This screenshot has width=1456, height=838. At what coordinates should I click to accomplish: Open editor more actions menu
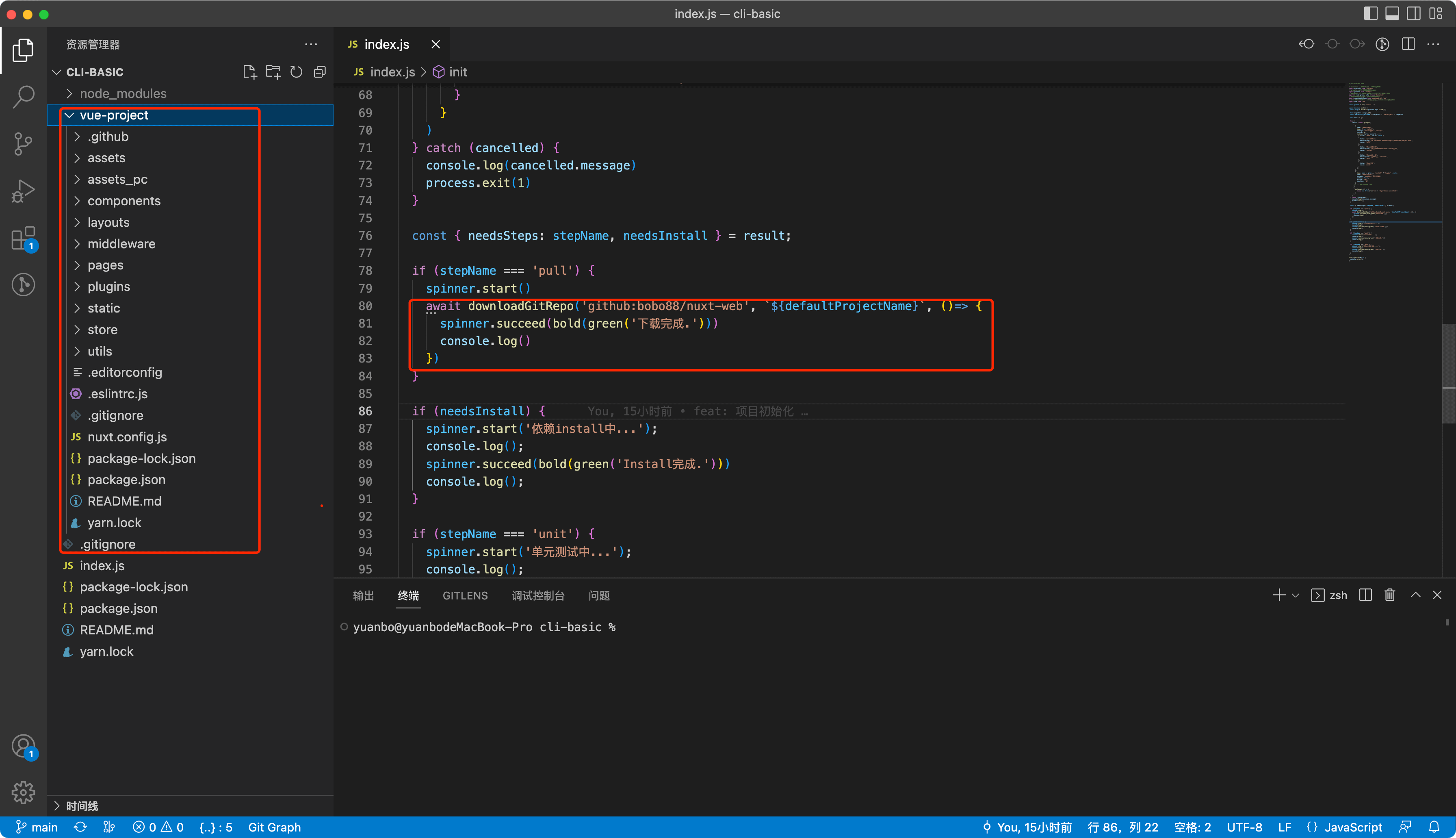(1434, 44)
